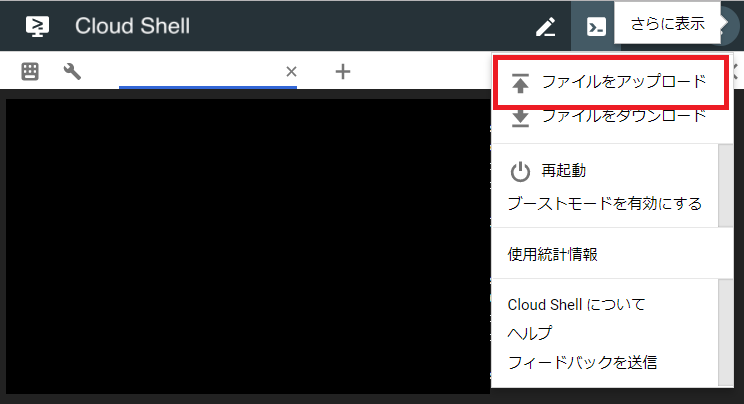Close the current terminal tab

[x=291, y=72]
